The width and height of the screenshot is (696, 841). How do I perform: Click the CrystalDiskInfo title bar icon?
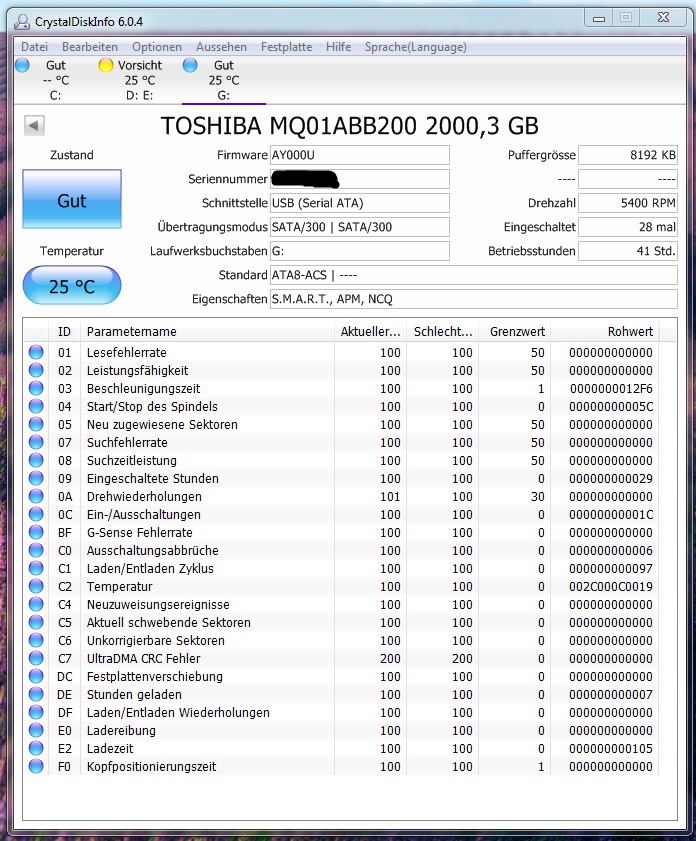coord(22,21)
